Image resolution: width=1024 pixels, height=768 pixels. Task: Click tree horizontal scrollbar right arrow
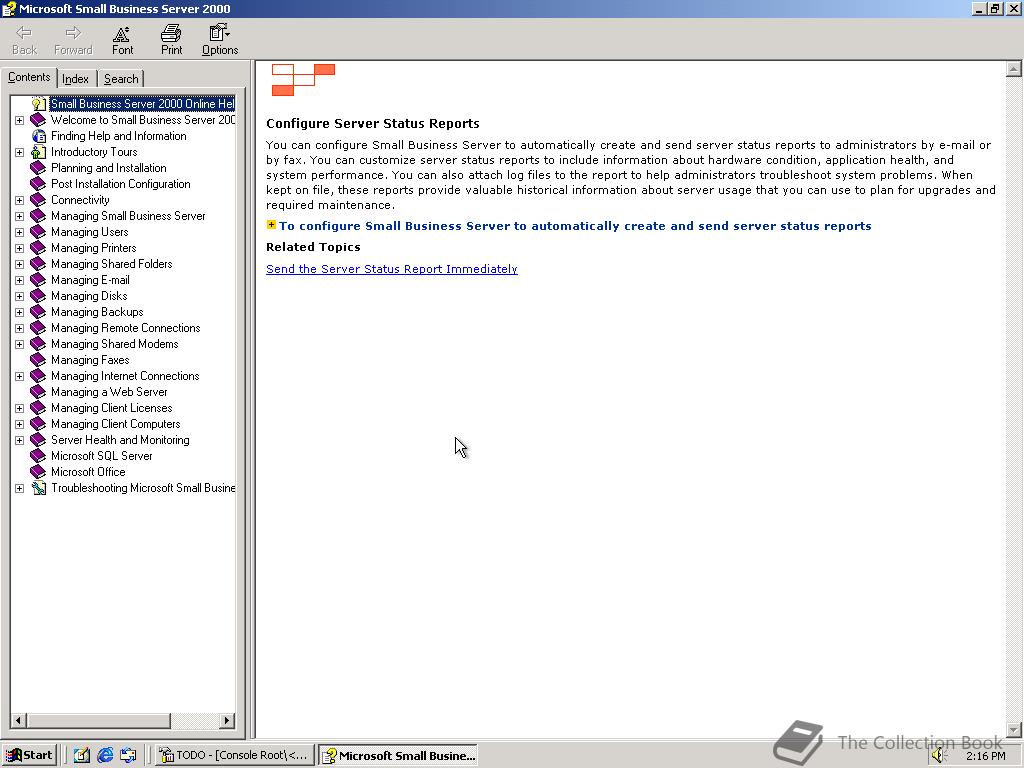click(227, 721)
